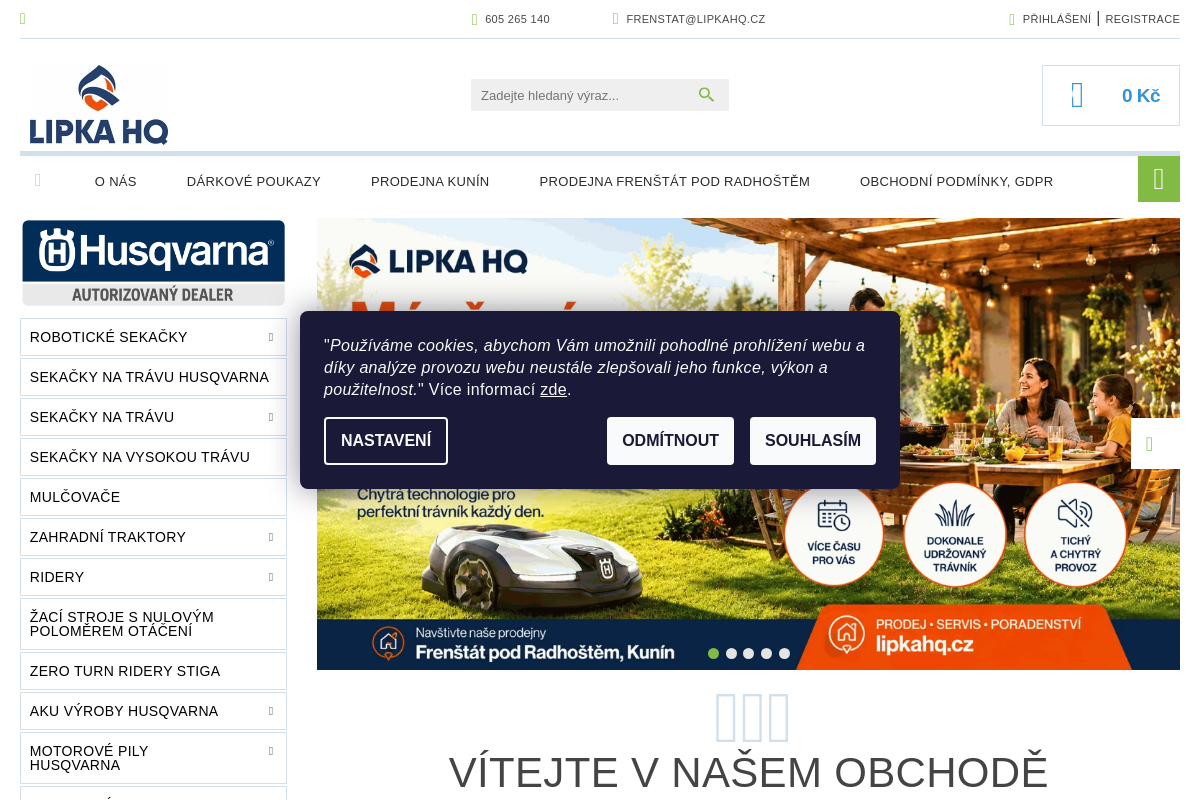Click Odmítnout cookies button
This screenshot has height=800, width=1200.
[670, 441]
